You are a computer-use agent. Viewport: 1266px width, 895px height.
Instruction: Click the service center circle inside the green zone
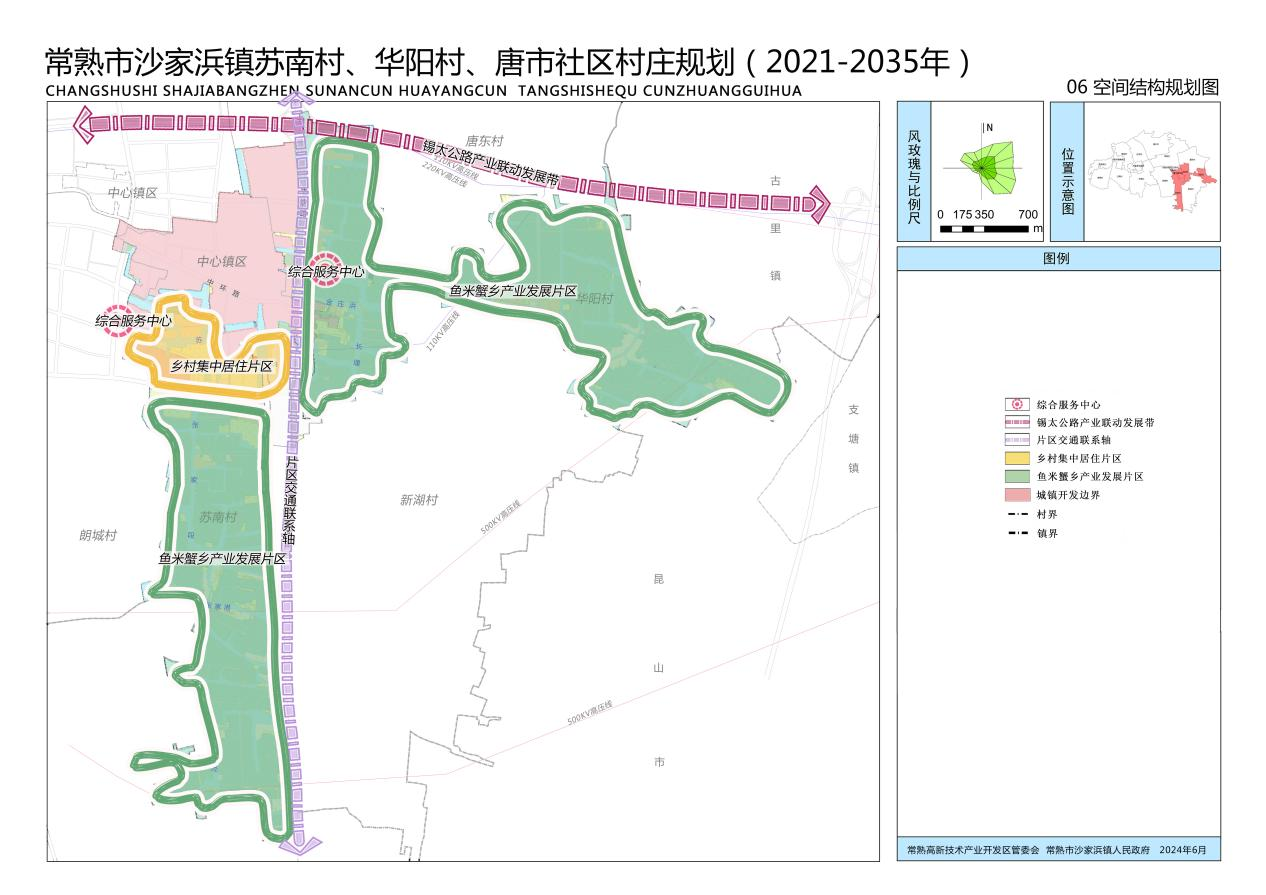tap(327, 271)
